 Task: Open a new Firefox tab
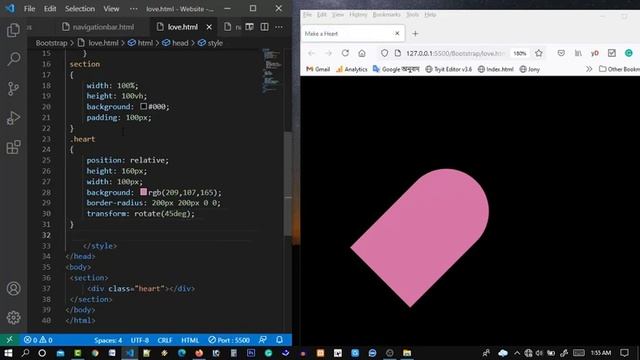(415, 33)
